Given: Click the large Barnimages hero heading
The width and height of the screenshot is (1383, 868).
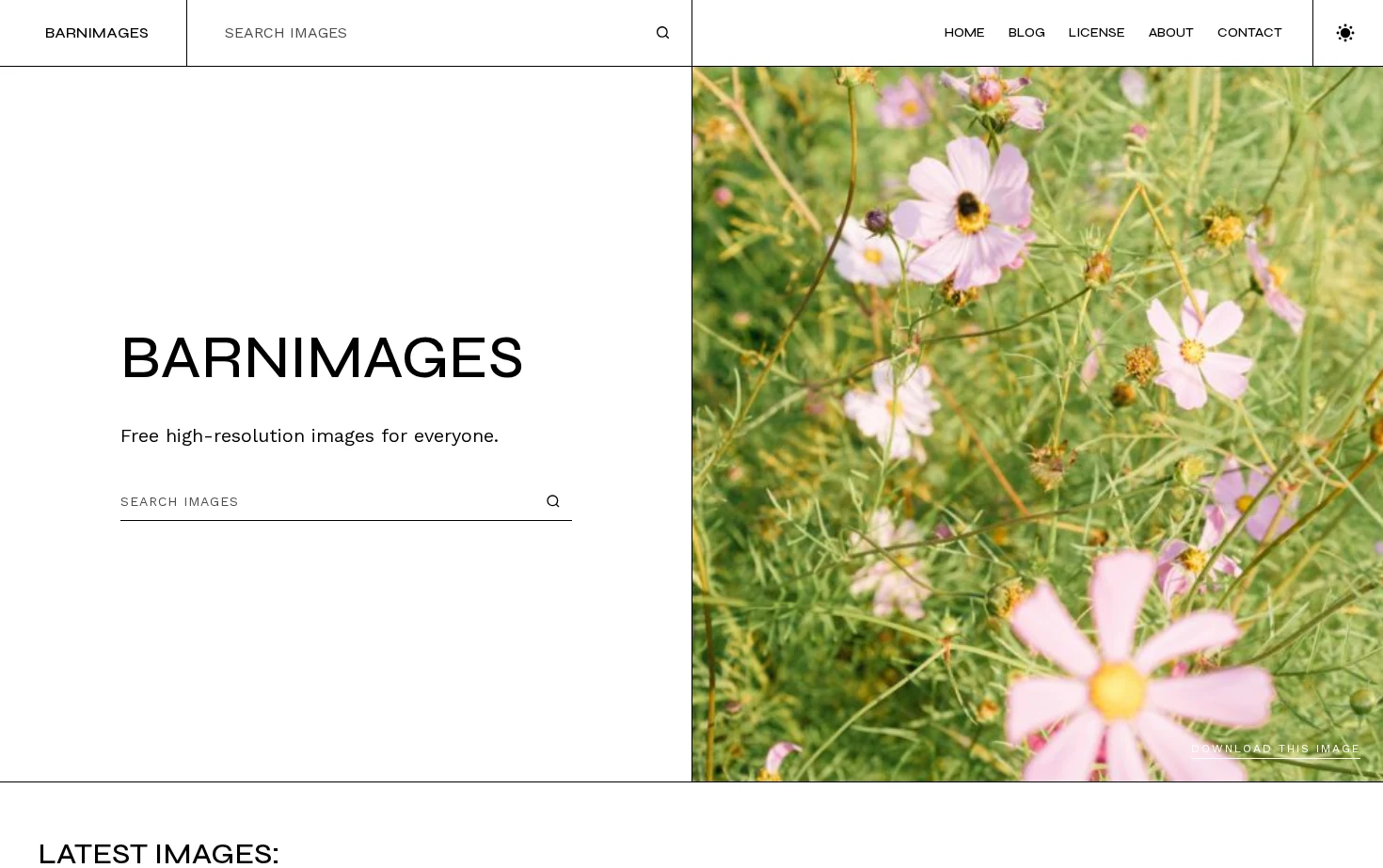Looking at the screenshot, I should pos(322,358).
